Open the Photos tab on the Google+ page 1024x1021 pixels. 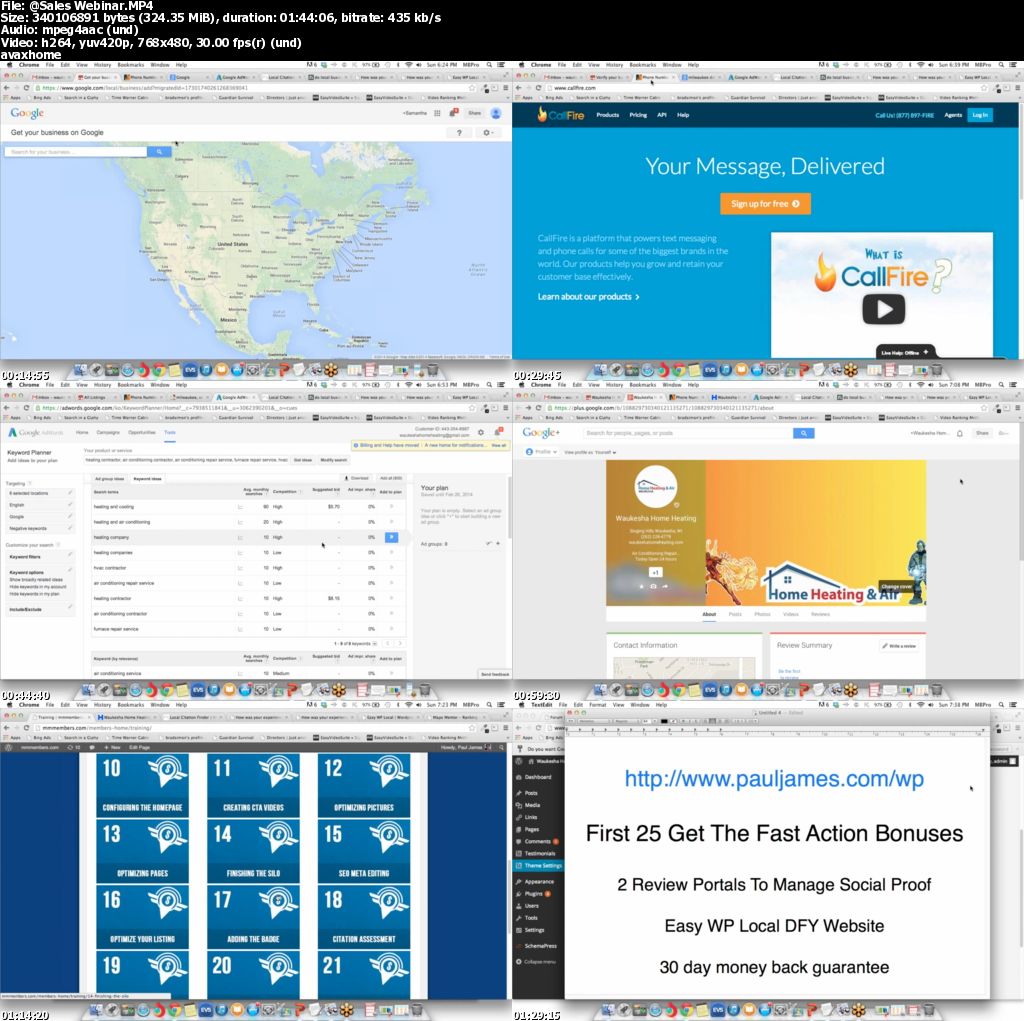(x=762, y=614)
